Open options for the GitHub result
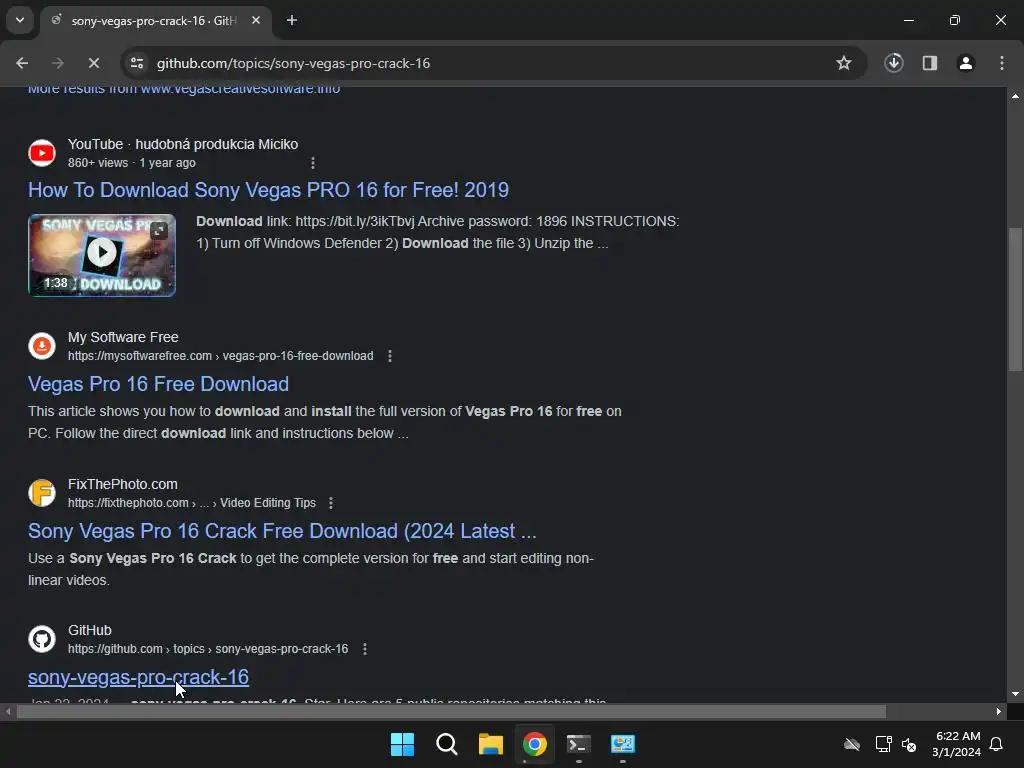 [365, 649]
